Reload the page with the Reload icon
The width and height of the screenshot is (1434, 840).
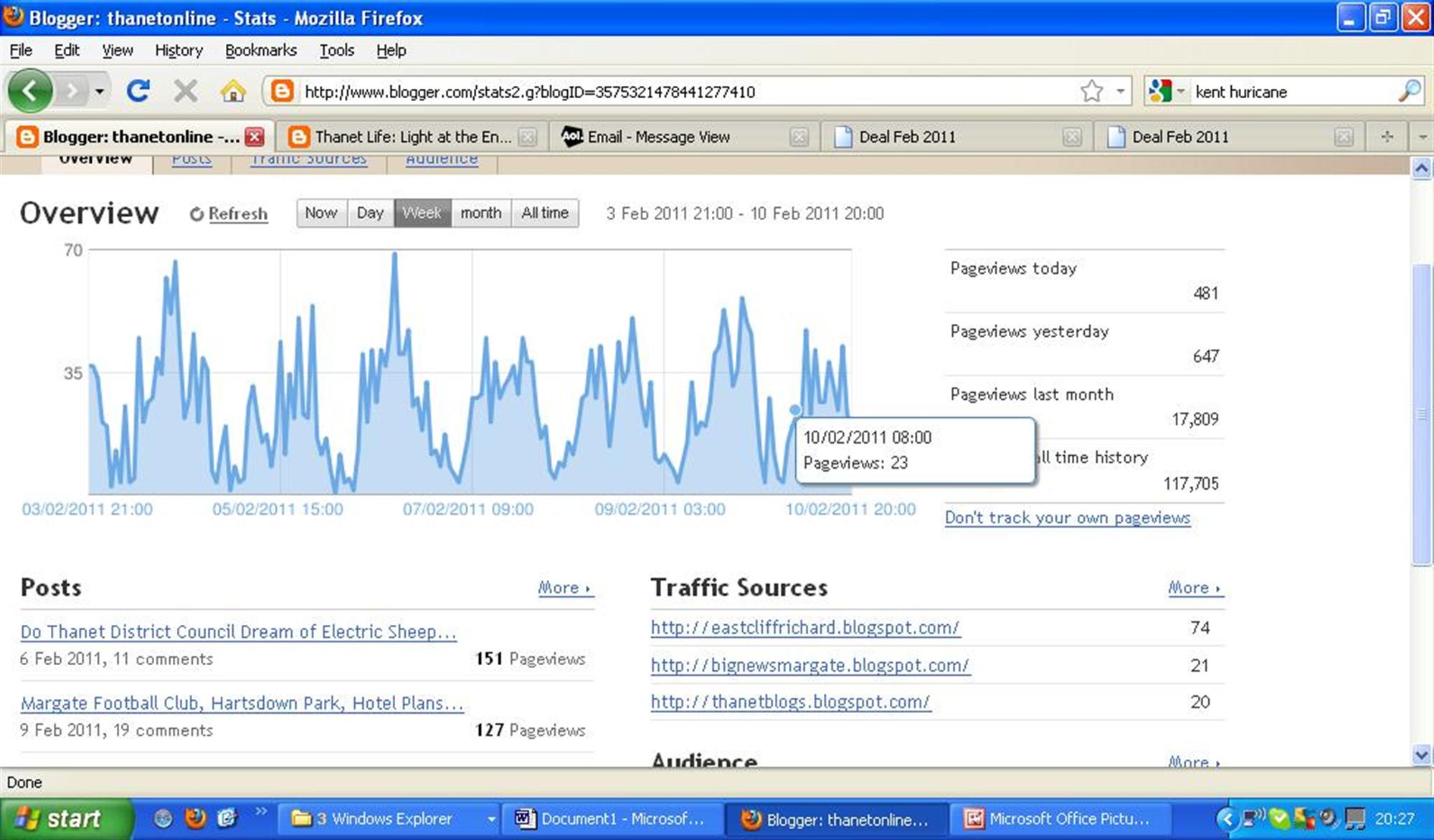click(138, 91)
